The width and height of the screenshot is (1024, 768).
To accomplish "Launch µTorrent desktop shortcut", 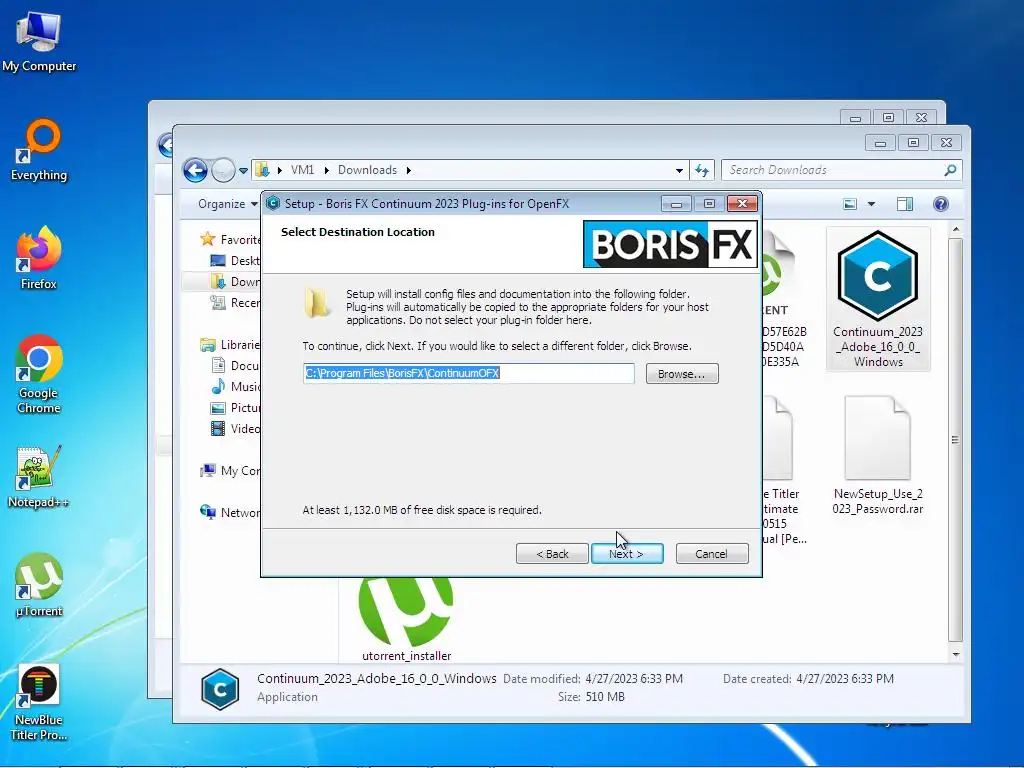I will click(39, 586).
